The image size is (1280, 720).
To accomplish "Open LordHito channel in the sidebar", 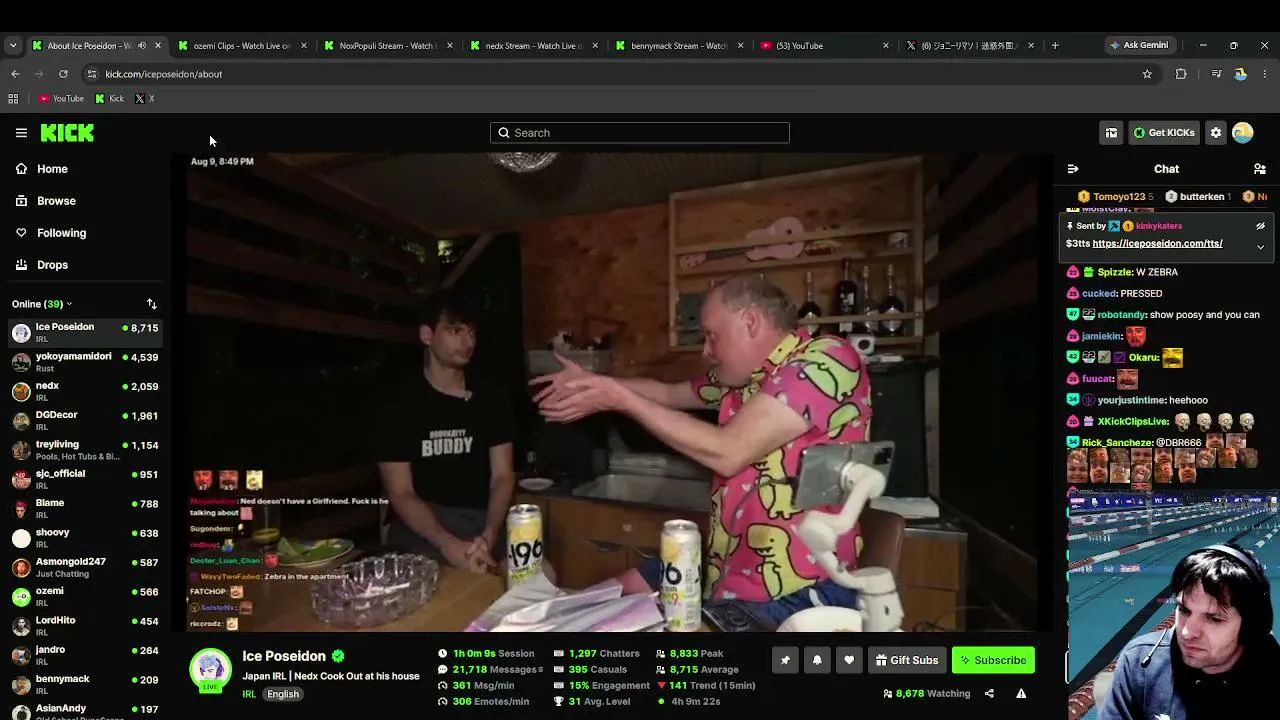I will [x=85, y=626].
